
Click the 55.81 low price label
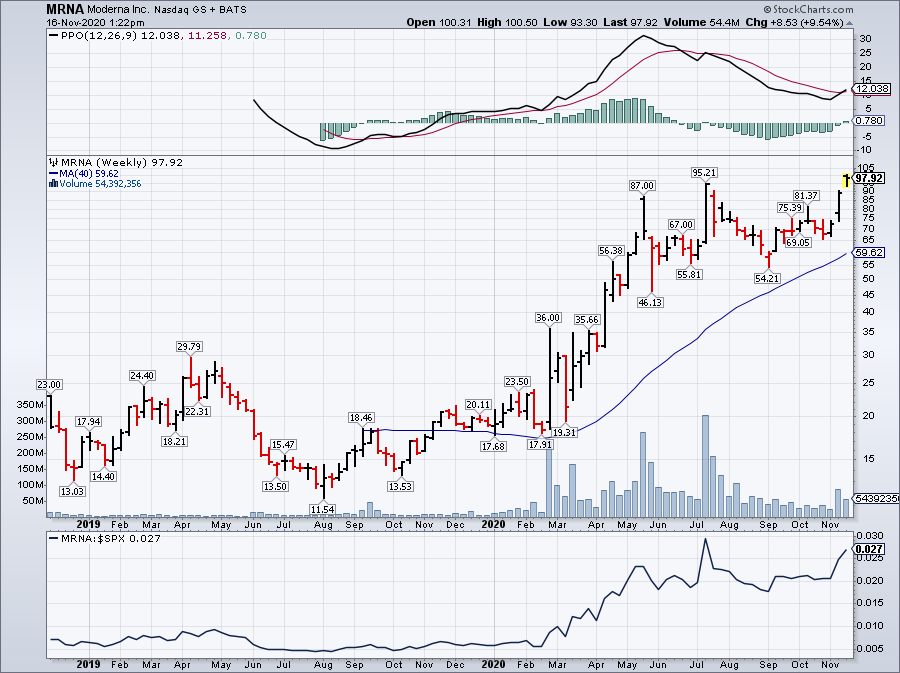pos(689,274)
